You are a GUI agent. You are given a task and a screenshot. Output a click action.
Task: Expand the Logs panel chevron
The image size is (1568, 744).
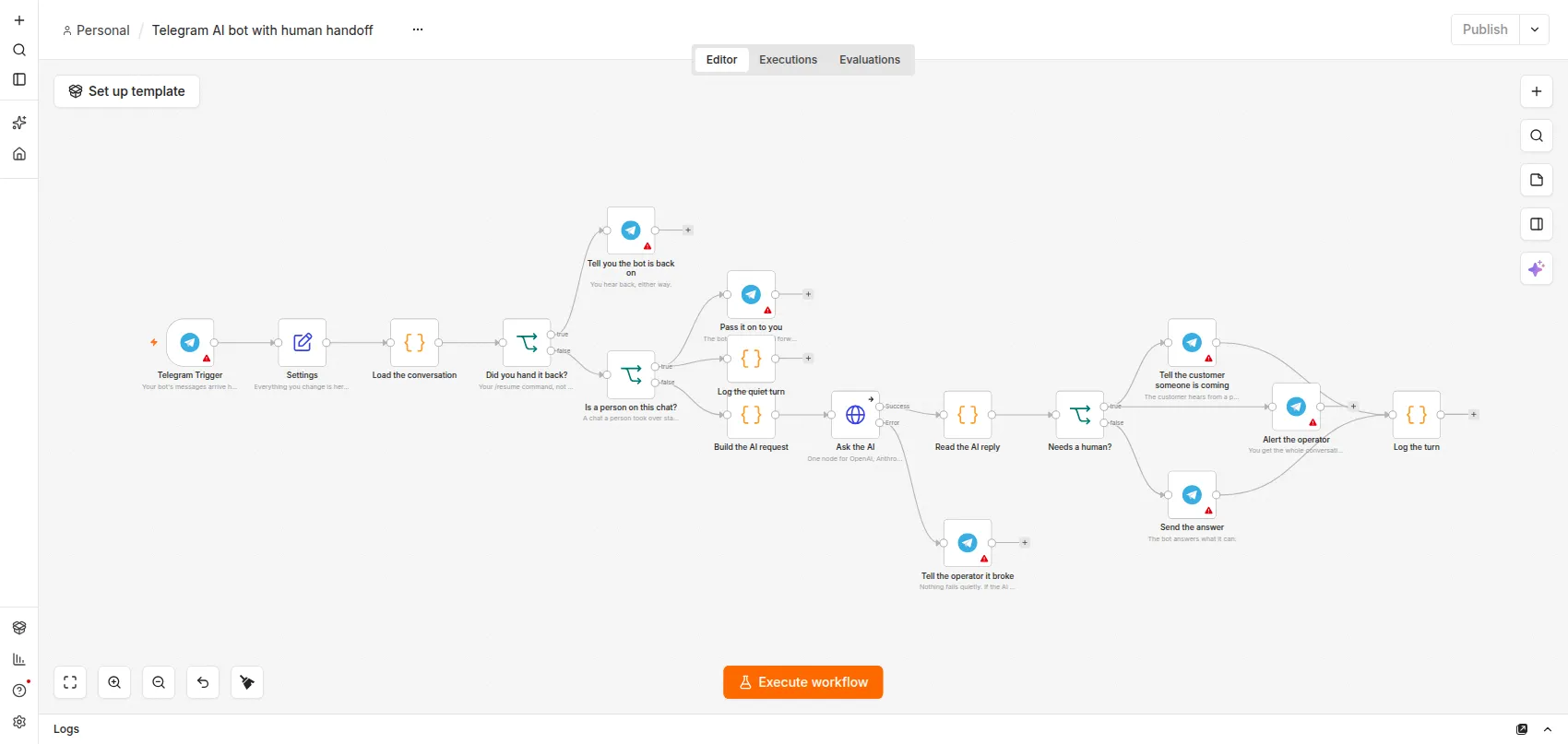1548,729
